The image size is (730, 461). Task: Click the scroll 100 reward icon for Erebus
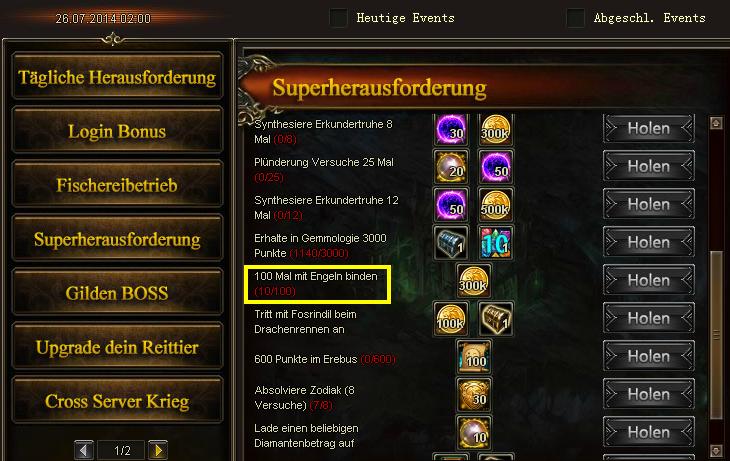(473, 357)
